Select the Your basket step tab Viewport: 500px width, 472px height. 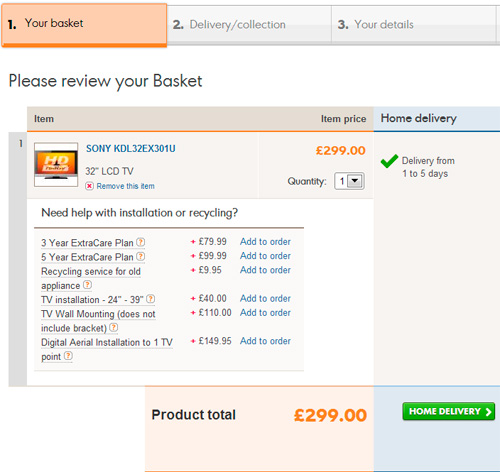pos(84,25)
